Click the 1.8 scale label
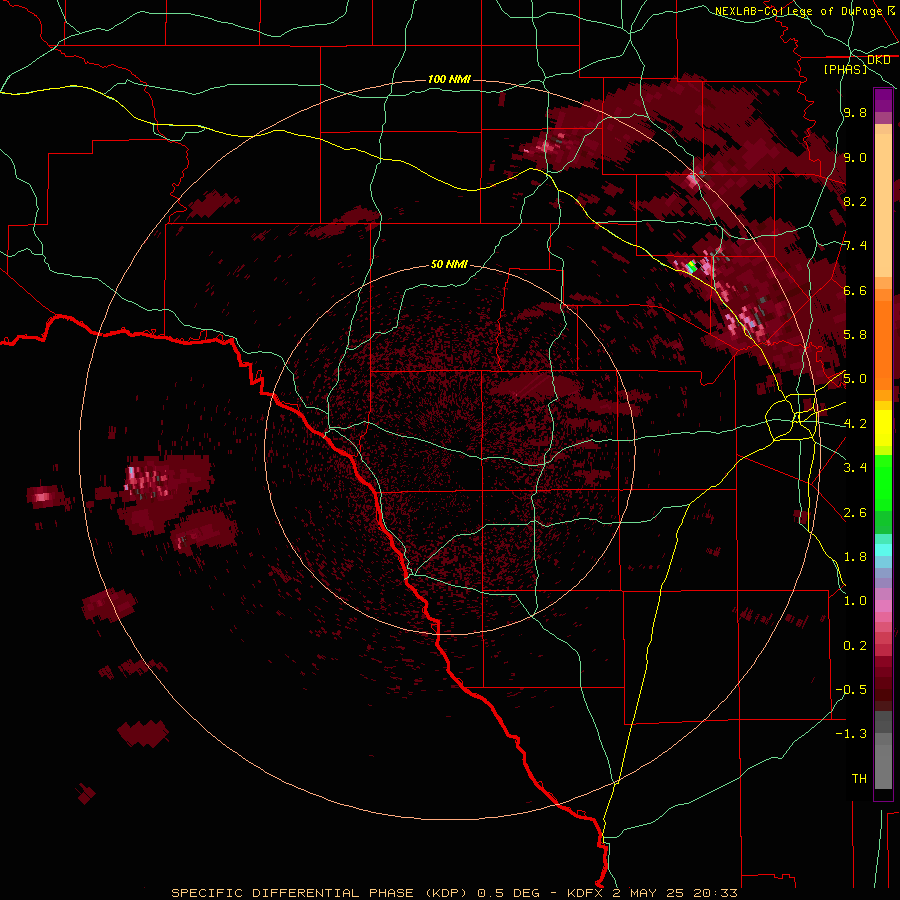900x900 pixels. [855, 557]
